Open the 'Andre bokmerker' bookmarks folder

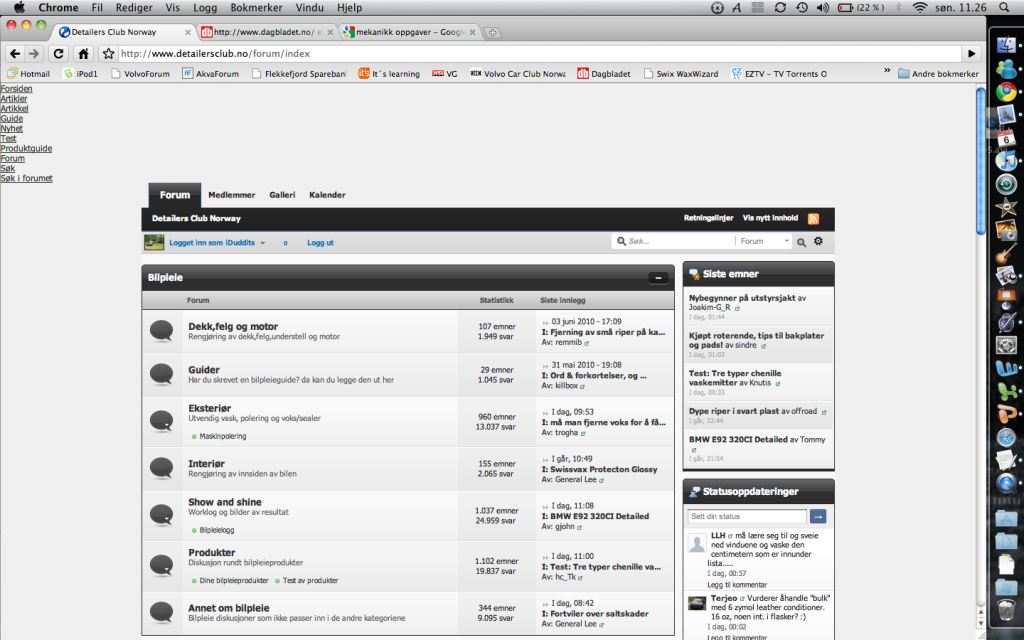[938, 74]
